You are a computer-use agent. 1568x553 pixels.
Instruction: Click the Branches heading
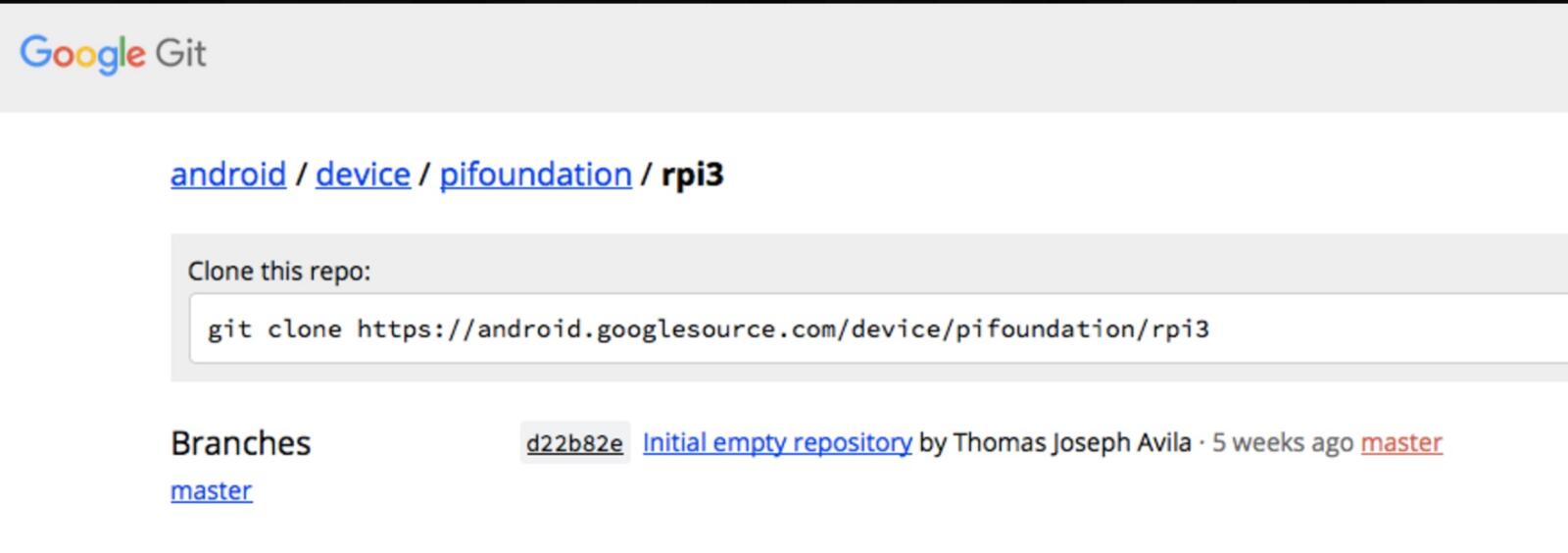[x=241, y=443]
